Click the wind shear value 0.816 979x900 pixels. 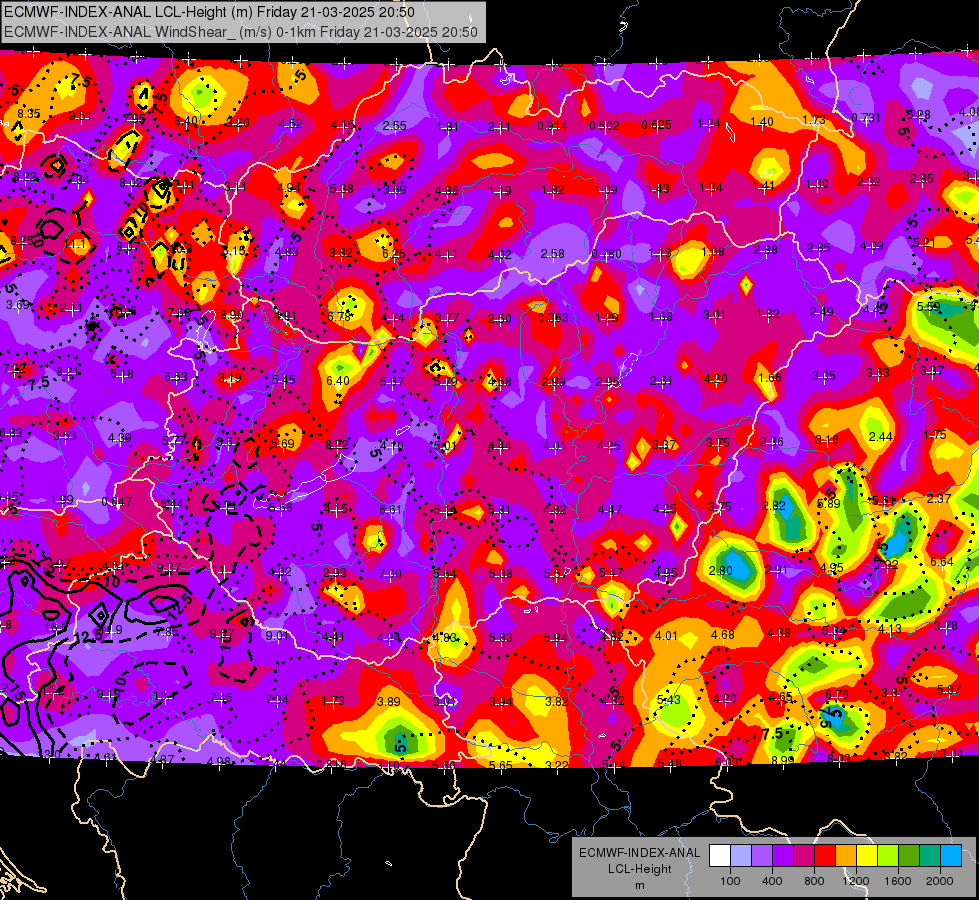[x=332, y=765]
